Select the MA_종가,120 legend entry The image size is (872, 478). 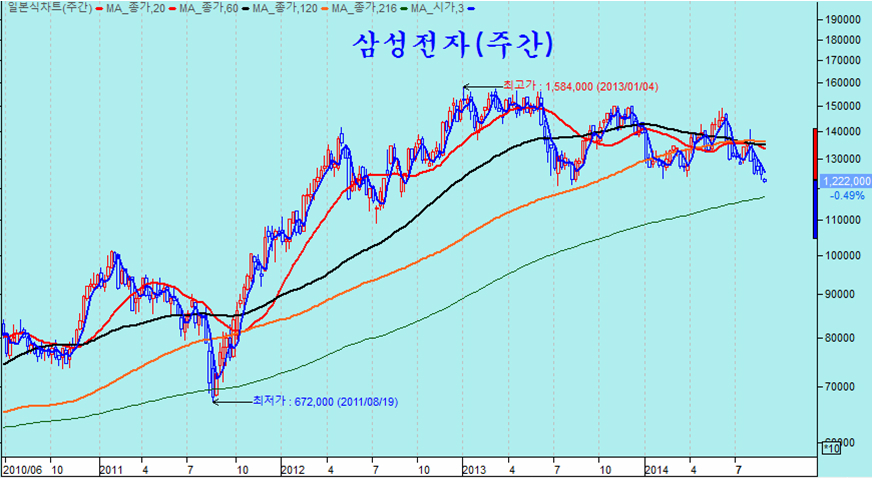pos(284,8)
